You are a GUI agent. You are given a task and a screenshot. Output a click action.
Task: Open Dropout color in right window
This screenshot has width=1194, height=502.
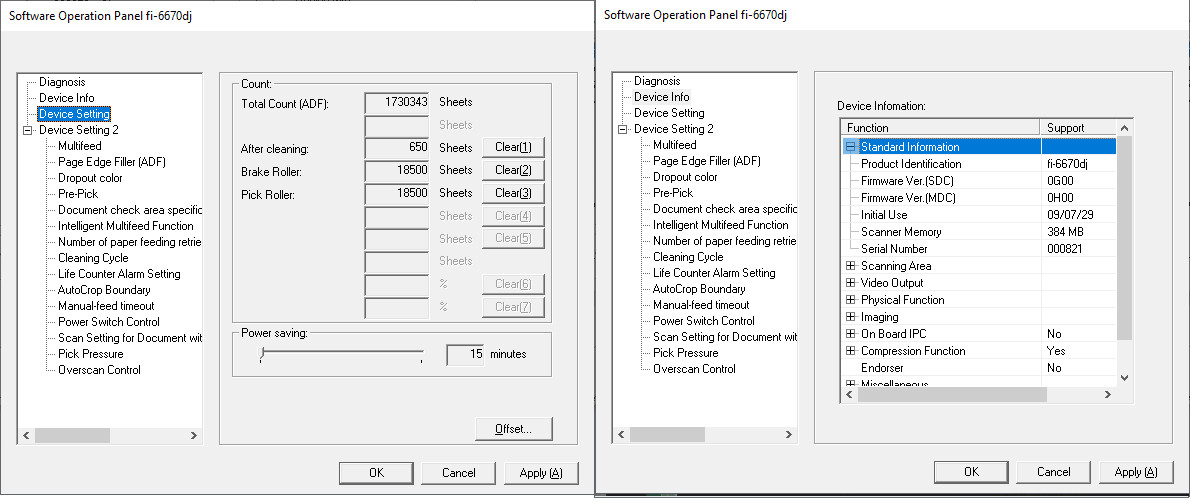(685, 177)
